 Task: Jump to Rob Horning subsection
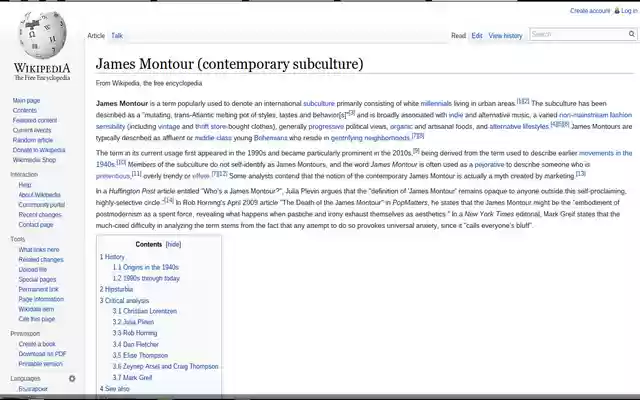coord(135,333)
